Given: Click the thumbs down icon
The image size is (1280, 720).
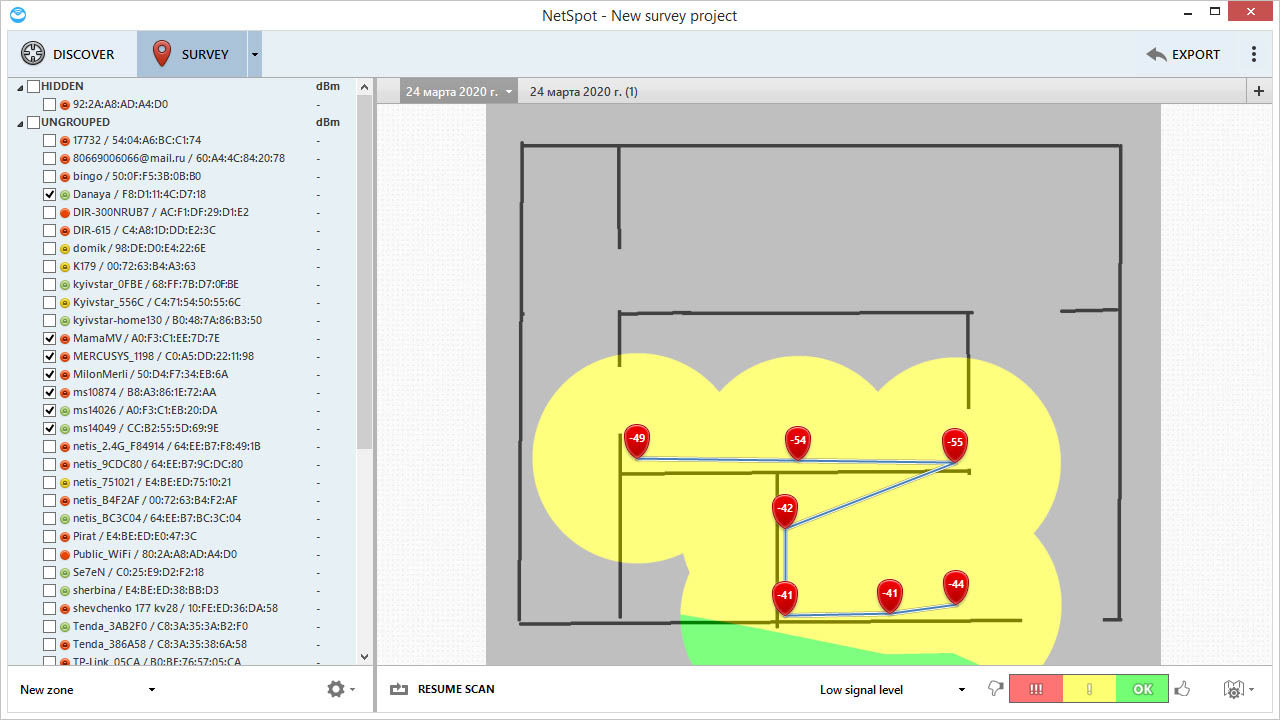Looking at the screenshot, I should (x=995, y=688).
